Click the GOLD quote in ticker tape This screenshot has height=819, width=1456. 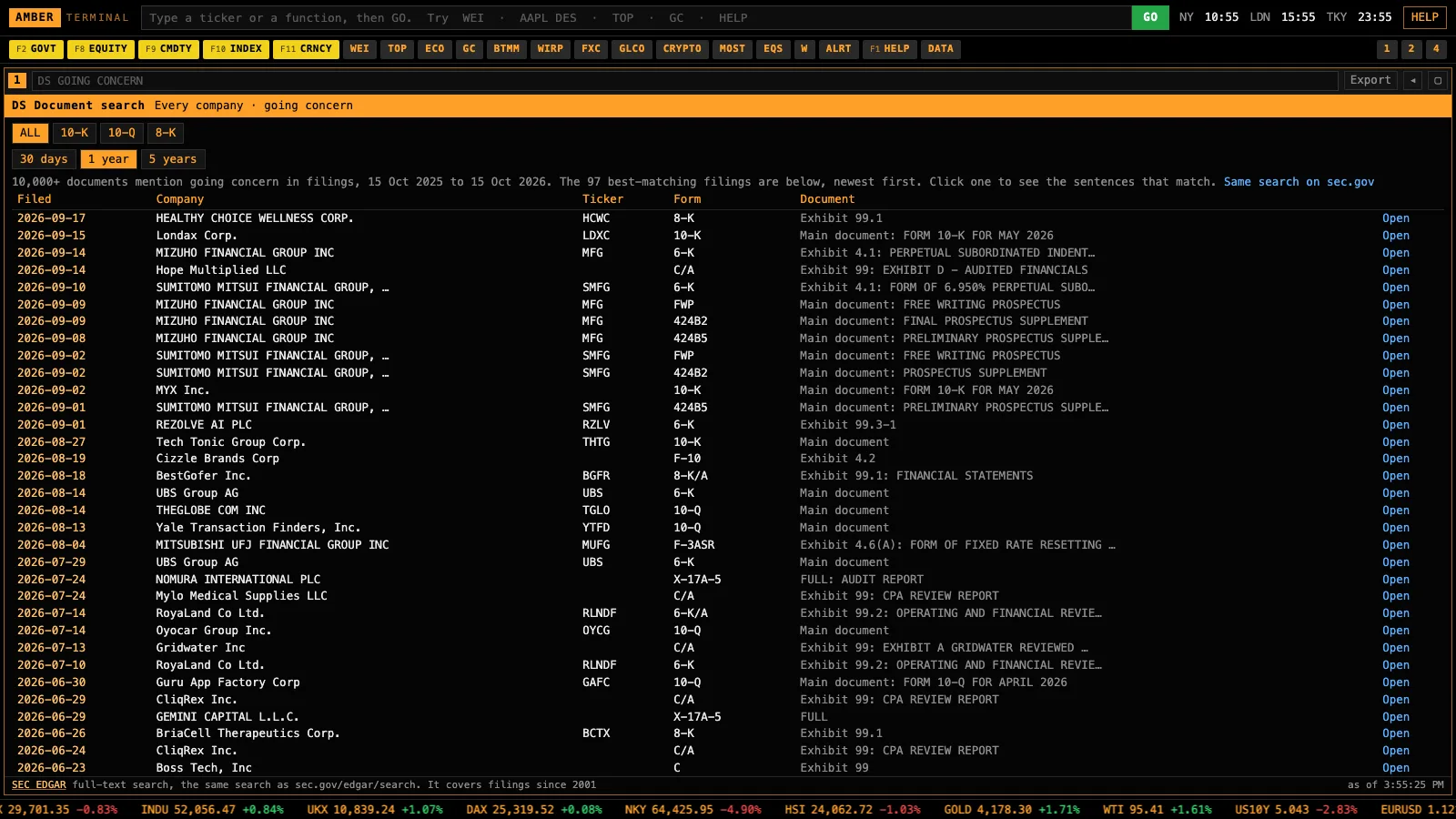tap(1012, 809)
